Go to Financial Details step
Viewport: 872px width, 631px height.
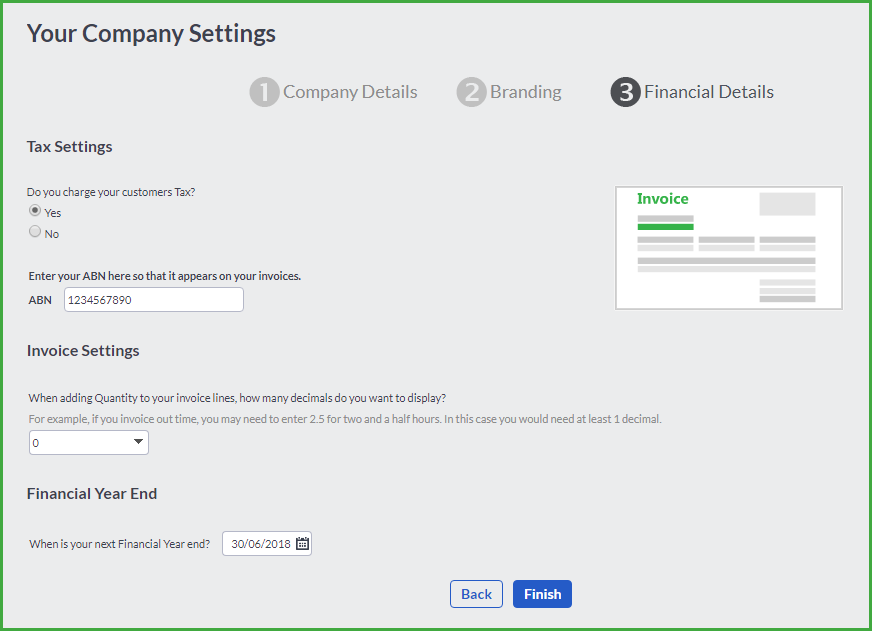[x=708, y=92]
